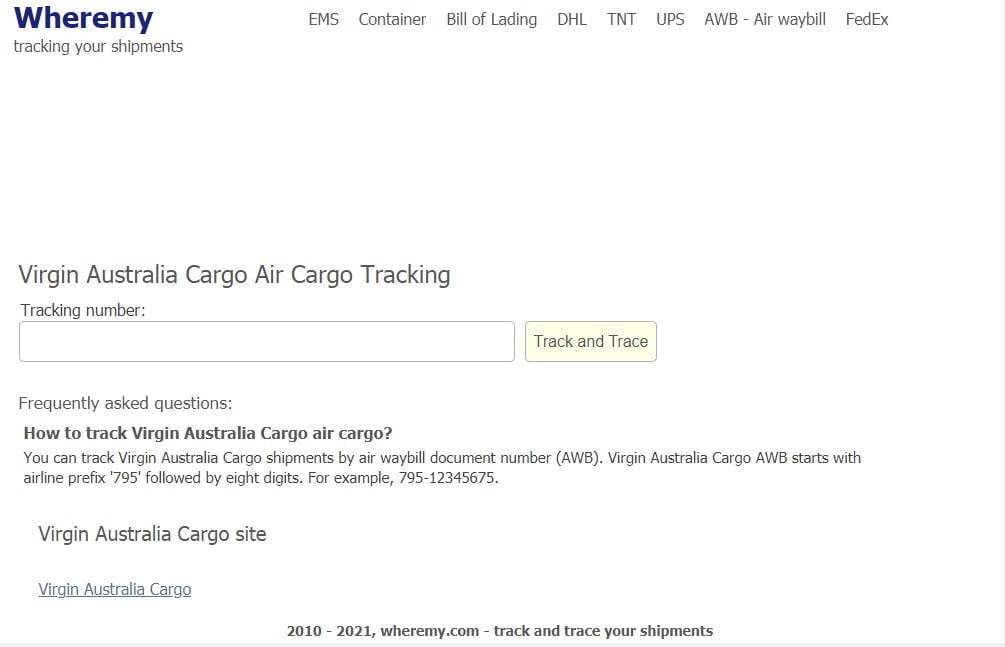Click the example AWB number 795-12345675 text

448,478
